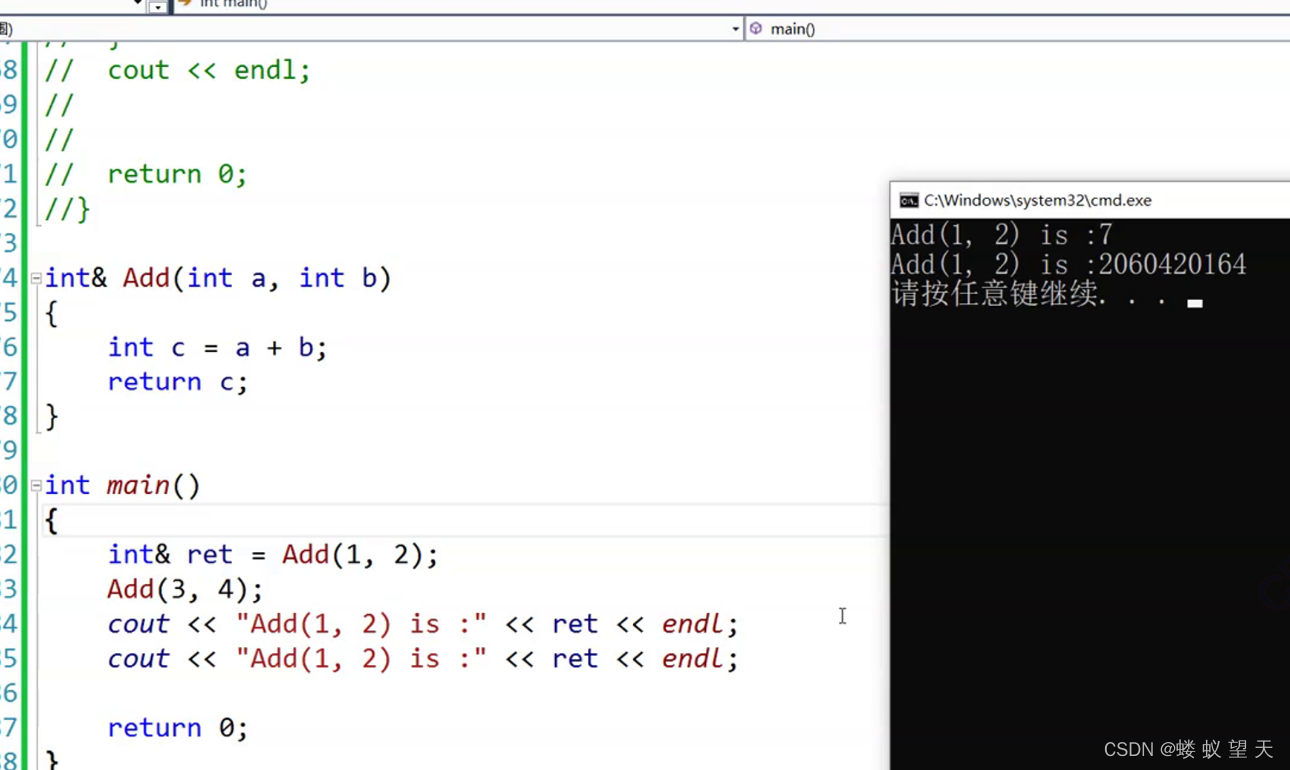Click the 'int main()' declaration text
The width and height of the screenshot is (1290, 770).
coord(122,486)
